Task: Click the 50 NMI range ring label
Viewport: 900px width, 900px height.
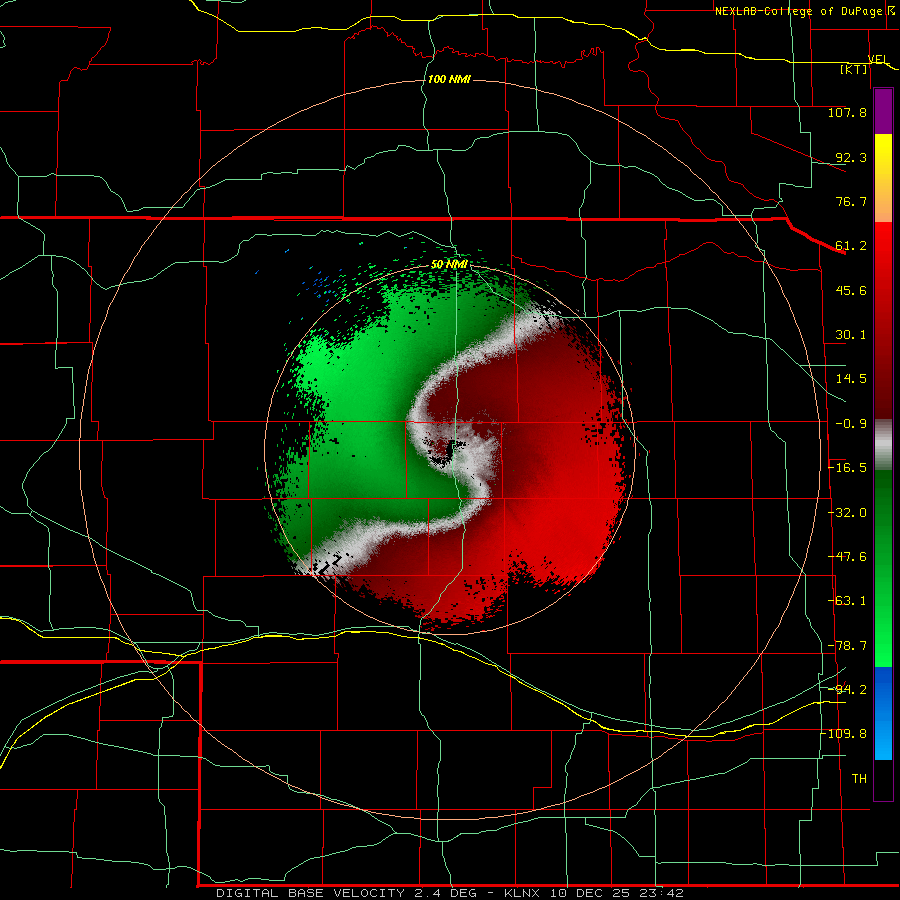Action: pyautogui.click(x=449, y=264)
